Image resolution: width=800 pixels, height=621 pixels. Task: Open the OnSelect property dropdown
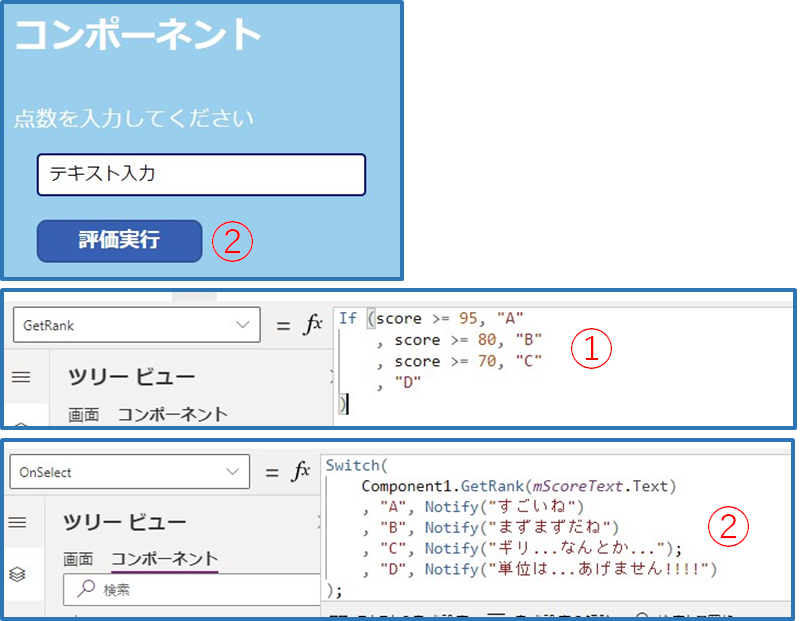click(129, 472)
